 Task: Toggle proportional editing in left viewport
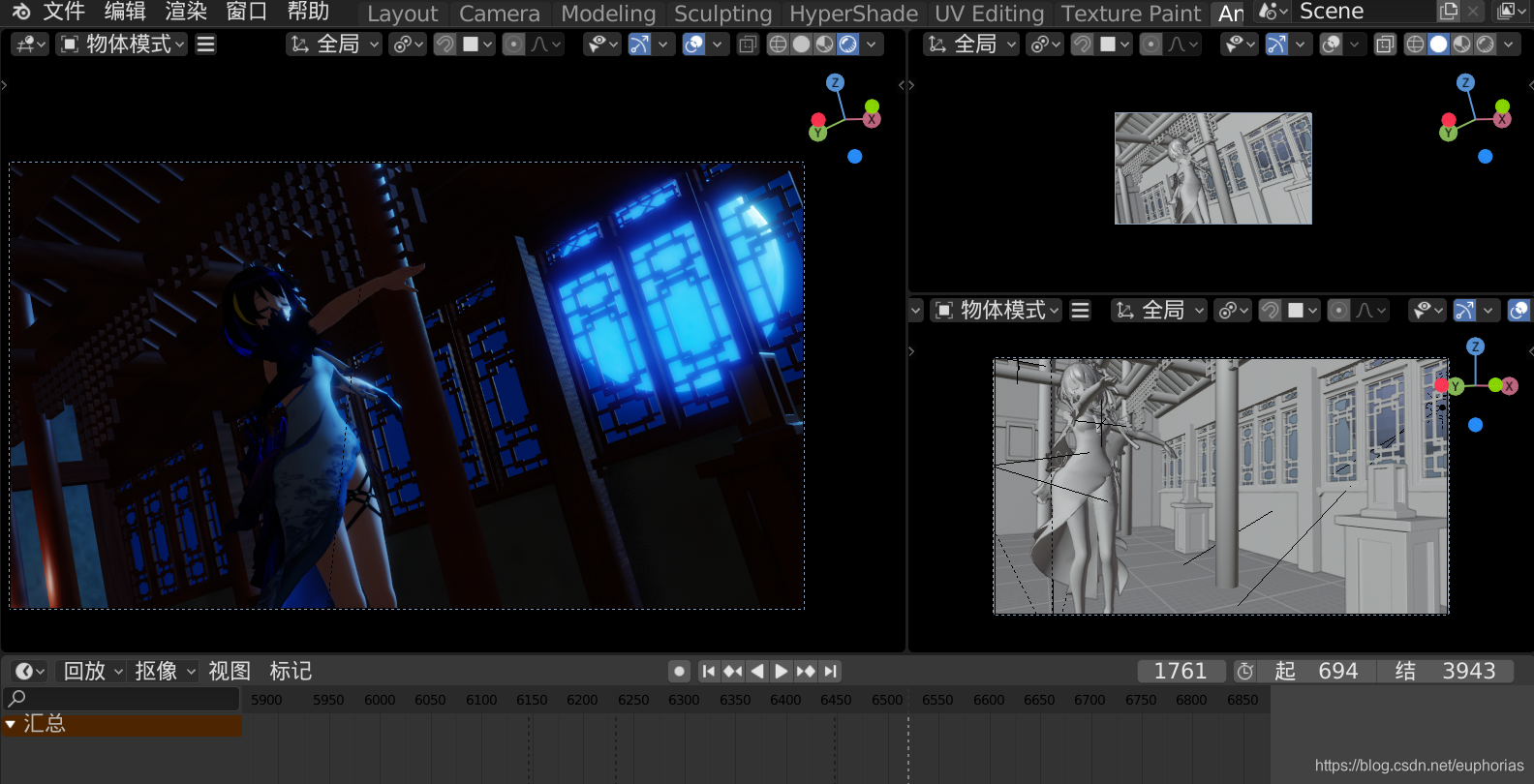(x=514, y=45)
